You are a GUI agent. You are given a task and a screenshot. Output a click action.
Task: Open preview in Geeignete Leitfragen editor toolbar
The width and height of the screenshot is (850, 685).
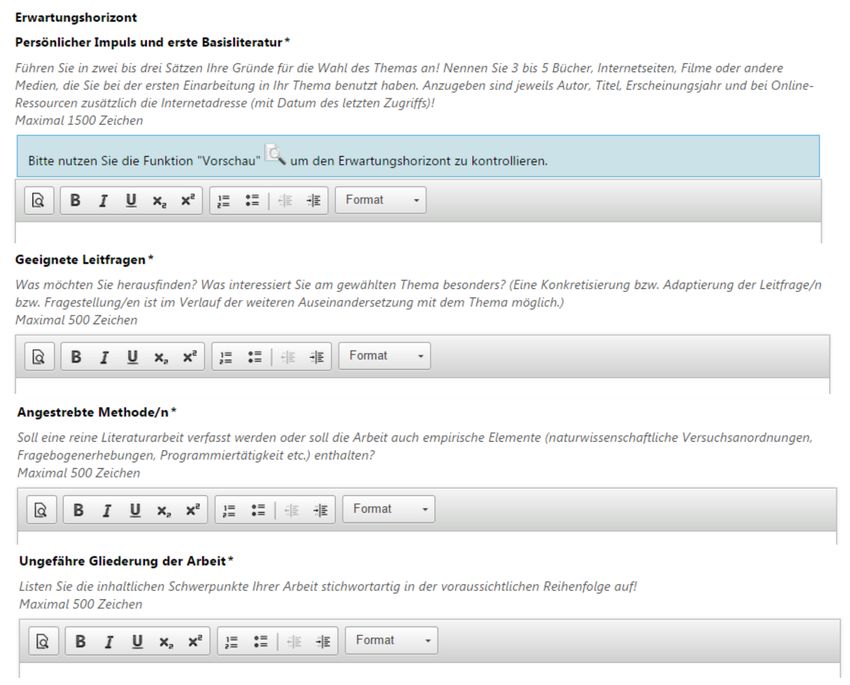pyautogui.click(x=40, y=357)
